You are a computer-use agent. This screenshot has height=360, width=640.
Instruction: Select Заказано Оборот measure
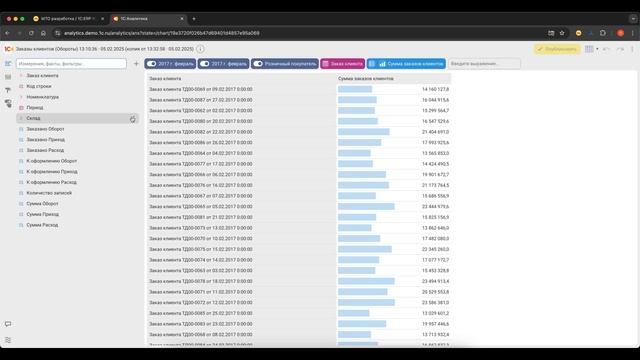[x=45, y=129]
